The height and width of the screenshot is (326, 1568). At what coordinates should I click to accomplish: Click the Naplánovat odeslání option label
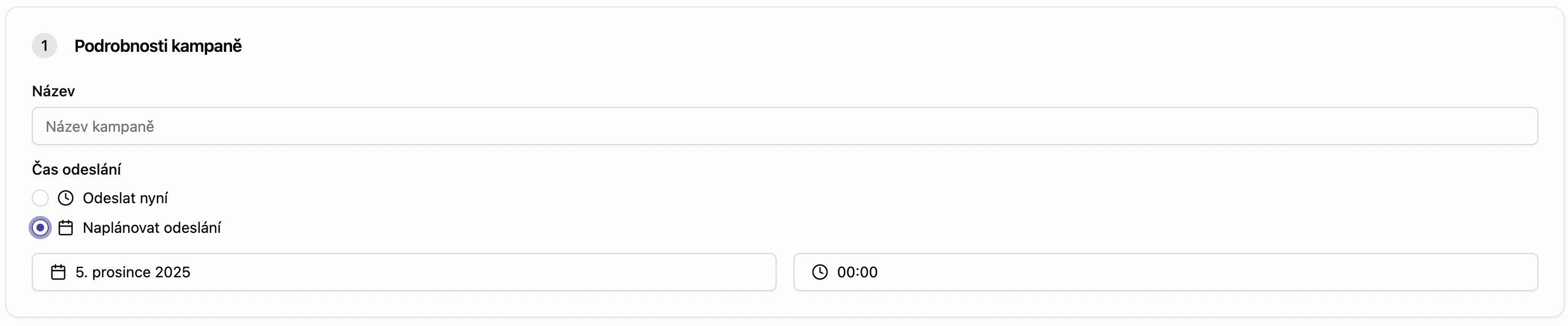pyautogui.click(x=152, y=228)
